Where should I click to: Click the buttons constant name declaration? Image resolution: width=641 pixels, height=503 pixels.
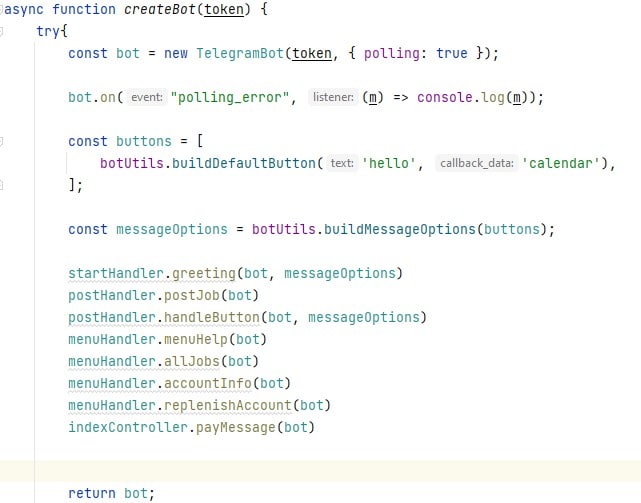pyautogui.click(x=144, y=141)
